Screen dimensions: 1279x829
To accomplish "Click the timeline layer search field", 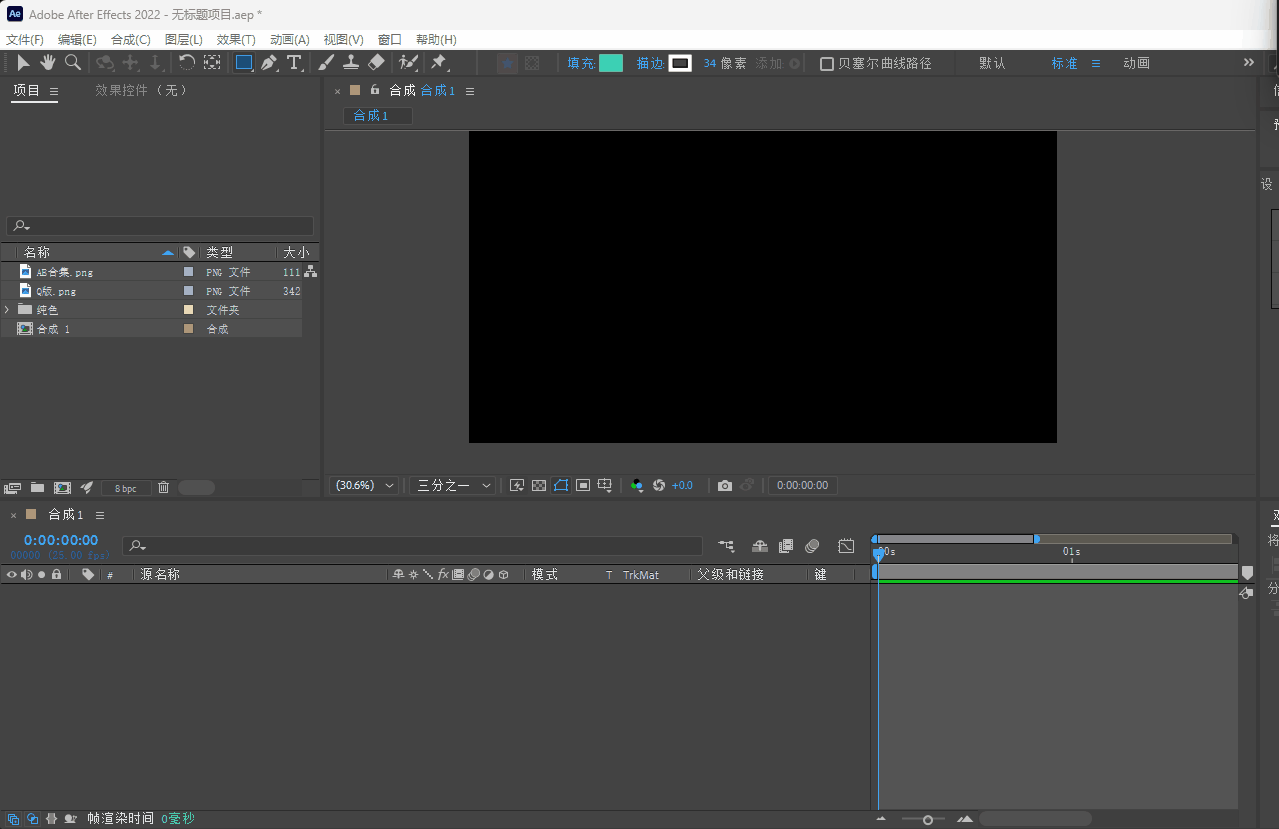I will point(412,546).
